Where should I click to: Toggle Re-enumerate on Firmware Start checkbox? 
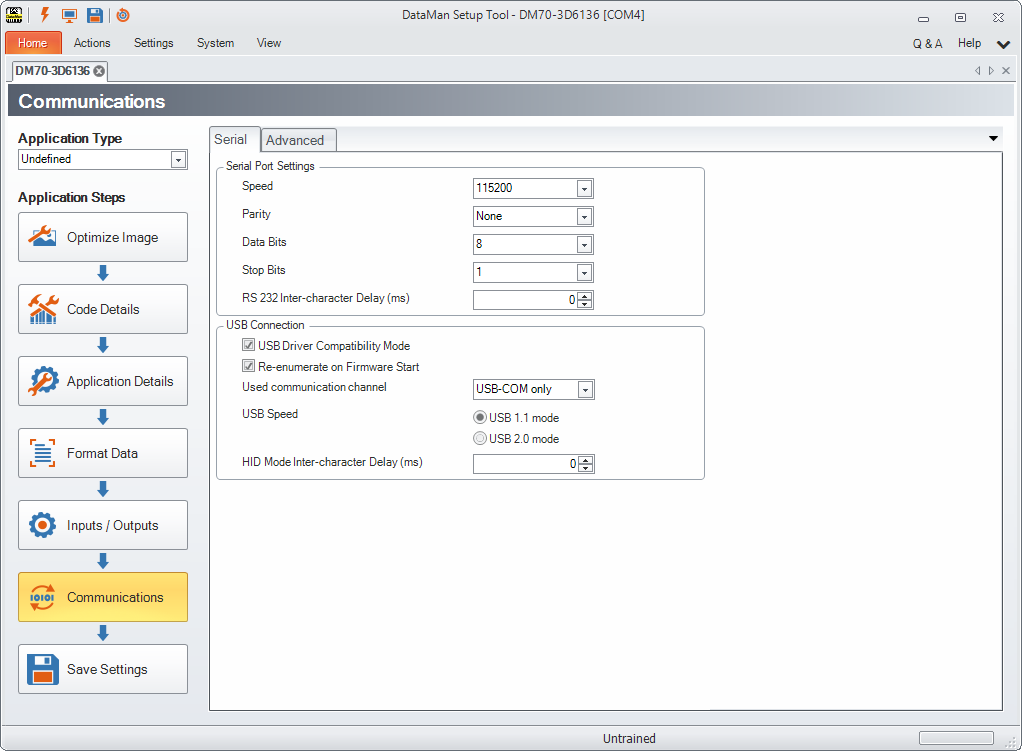[x=249, y=367]
